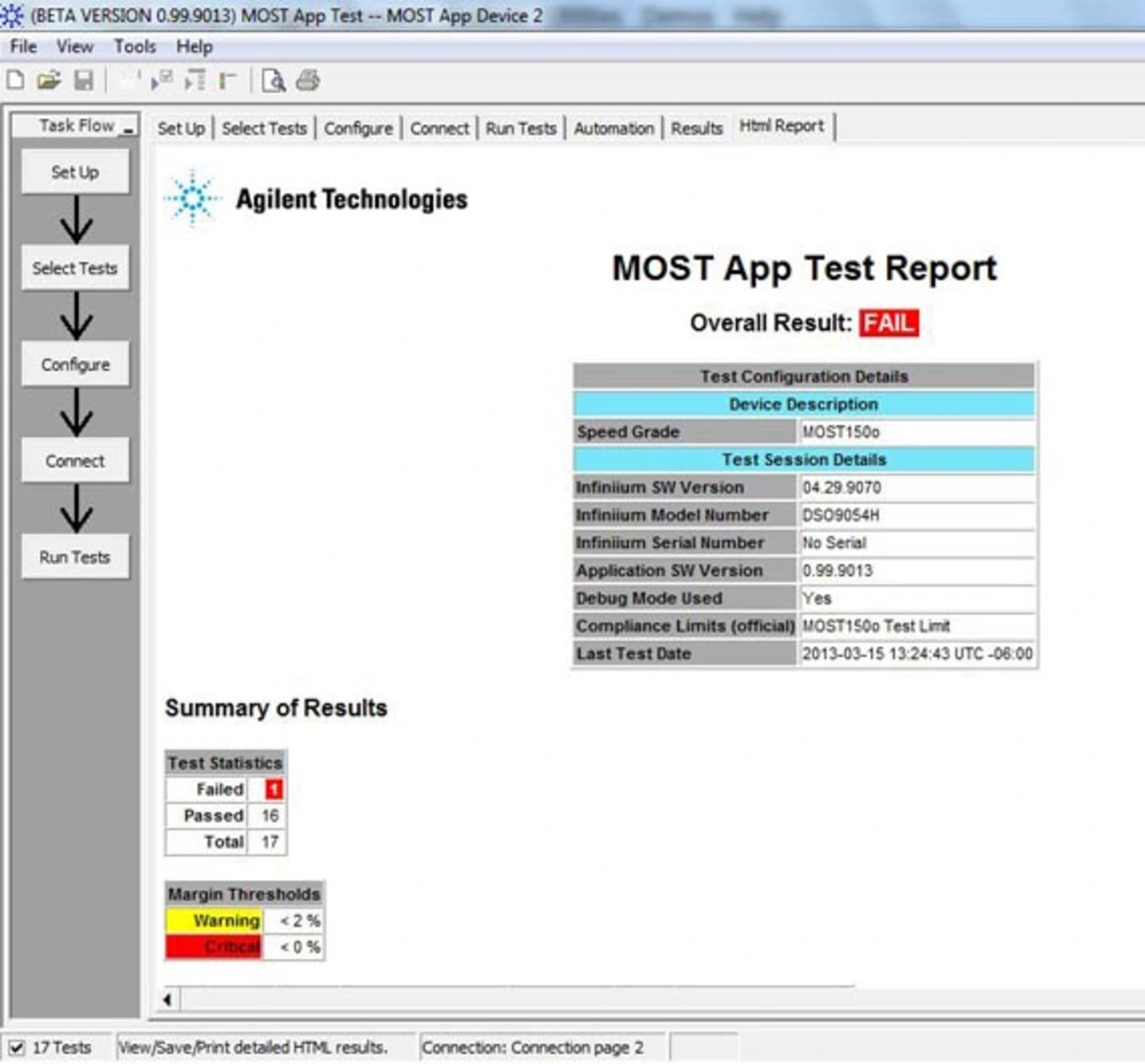This screenshot has height=1064, width=1145.
Task: Click the Agilent Technologies spark logo
Action: (192, 198)
